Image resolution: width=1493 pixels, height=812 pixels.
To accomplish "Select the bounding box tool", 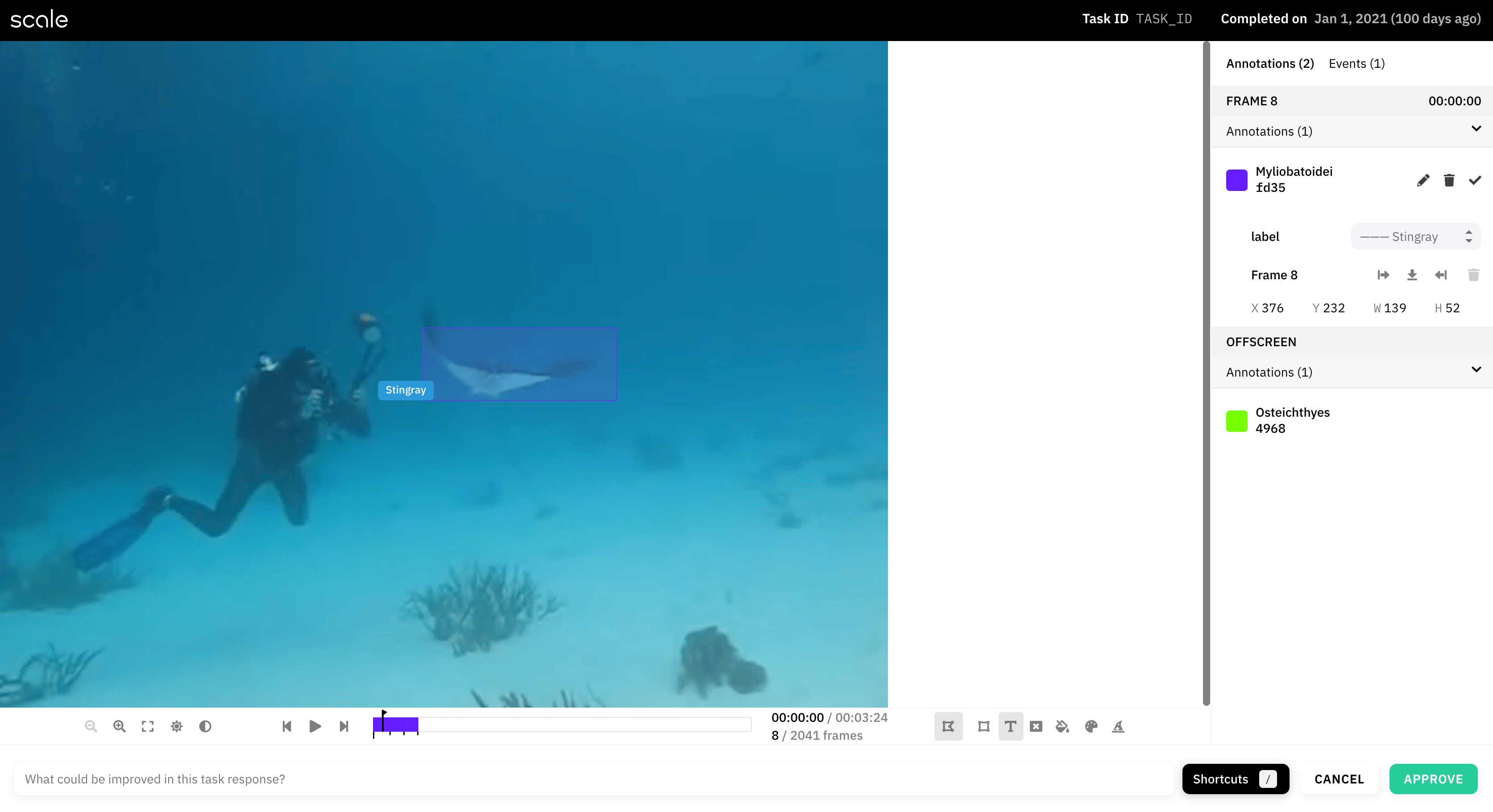I will pyautogui.click(x=983, y=726).
